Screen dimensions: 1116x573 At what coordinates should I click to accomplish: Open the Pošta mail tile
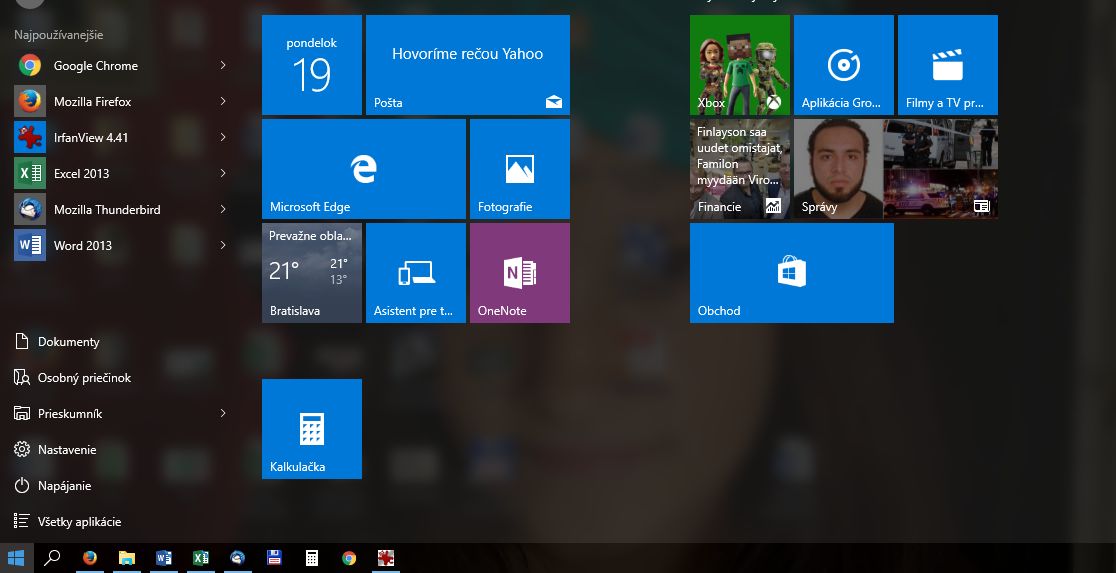click(468, 65)
